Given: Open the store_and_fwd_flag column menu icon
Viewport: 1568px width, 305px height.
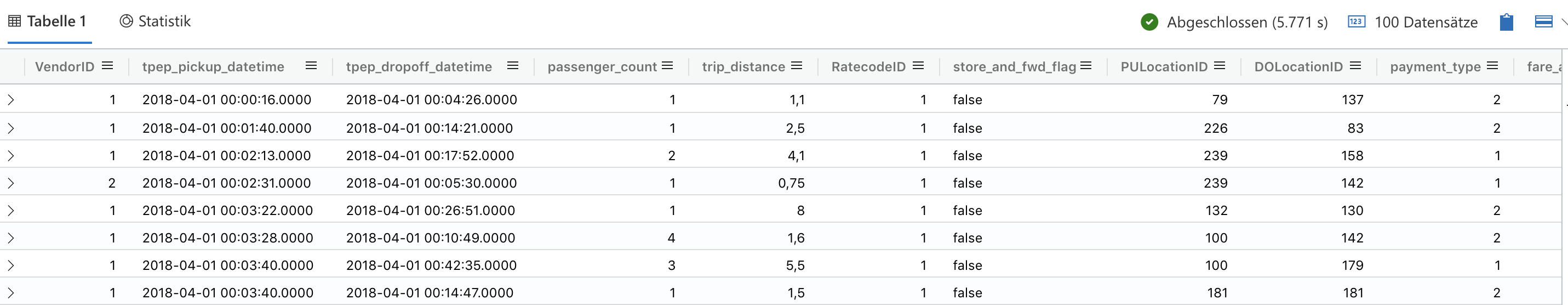Looking at the screenshot, I should click(1086, 66).
